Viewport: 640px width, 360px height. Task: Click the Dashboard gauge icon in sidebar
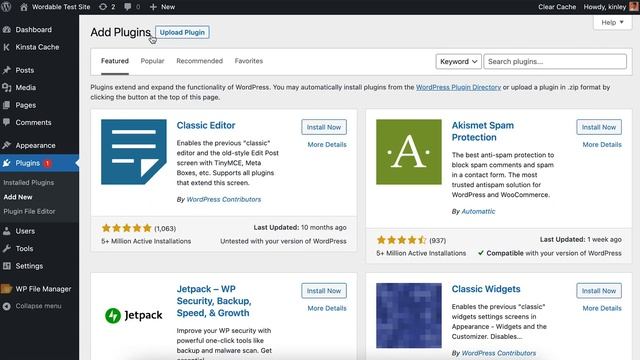(x=7, y=29)
